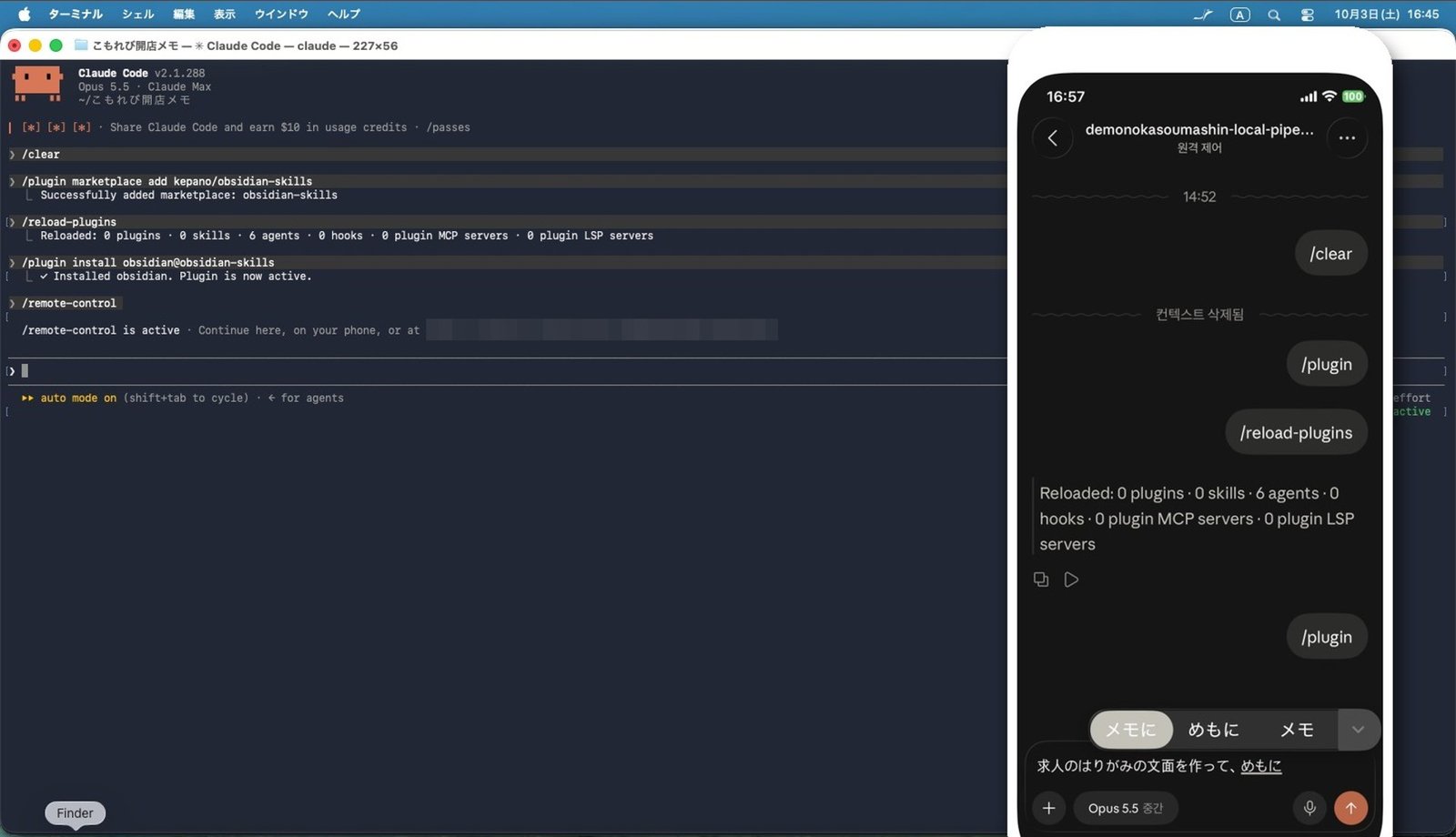This screenshot has height=837, width=1456.
Task: Expand keyboard suggestion candidates chevron
Action: point(1358,730)
